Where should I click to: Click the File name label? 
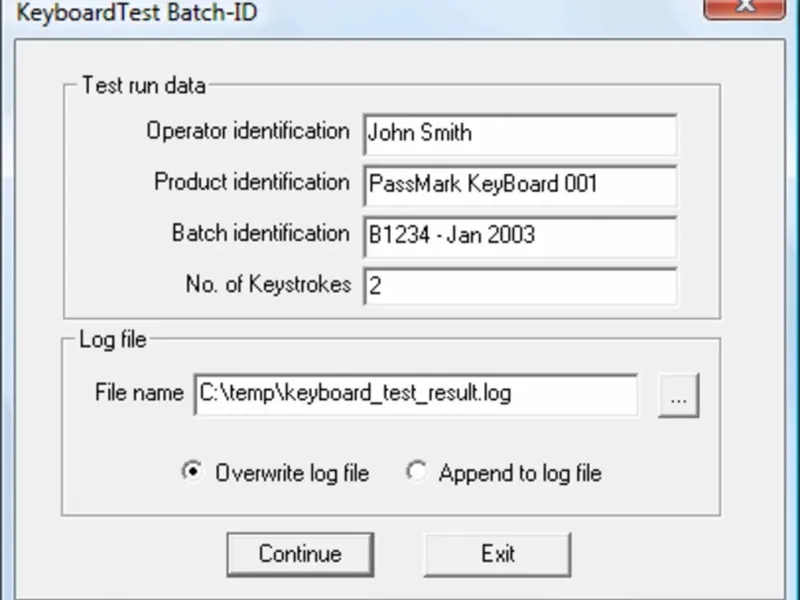point(139,393)
